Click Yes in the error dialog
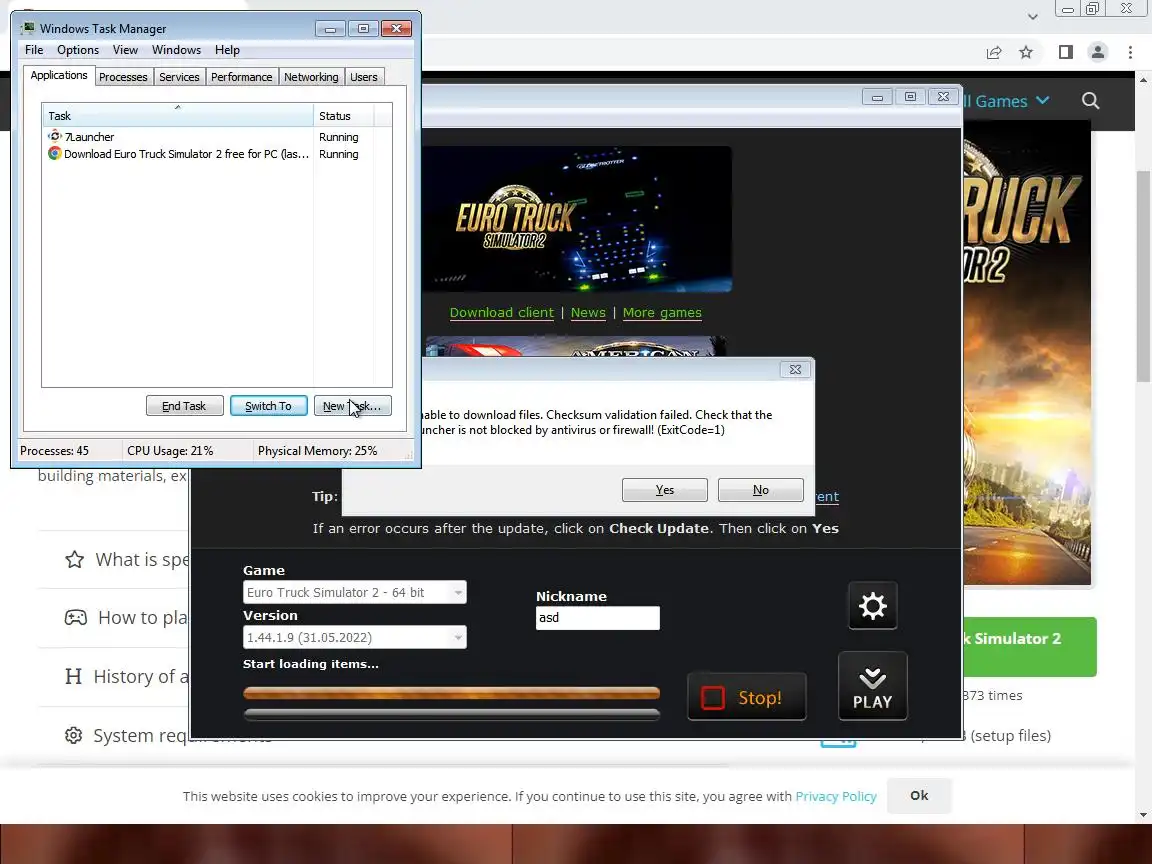Viewport: 1152px width, 864px height. pos(665,490)
